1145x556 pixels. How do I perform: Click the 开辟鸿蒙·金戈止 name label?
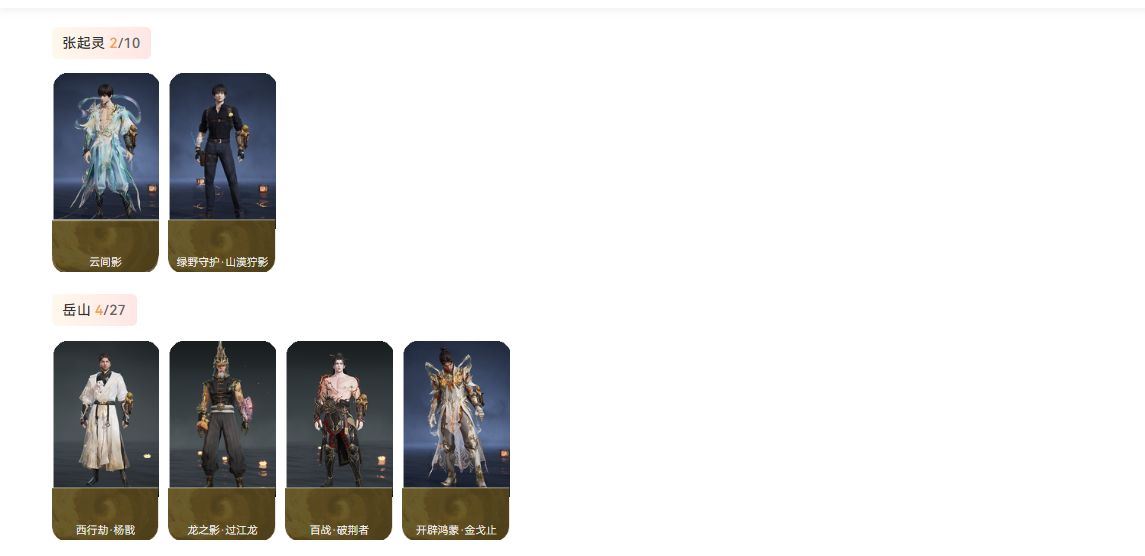(x=456, y=530)
